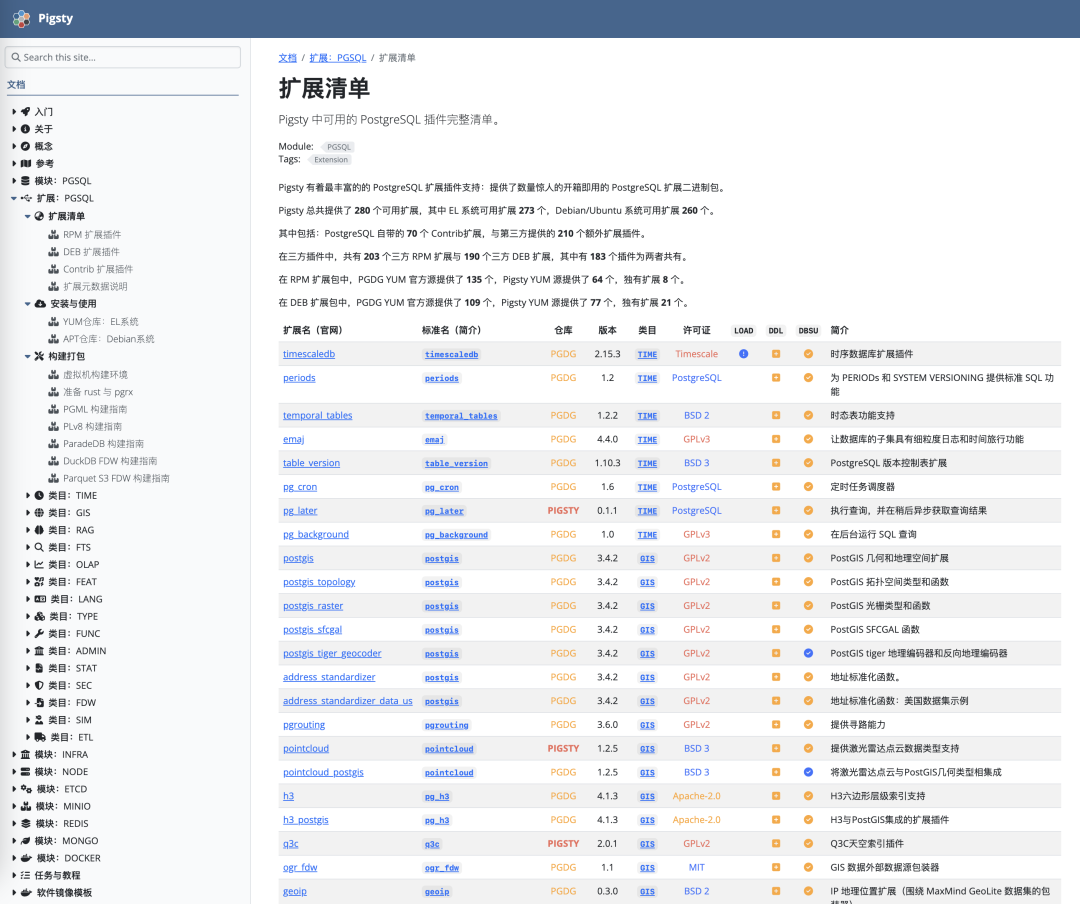Click the Pigsty title in header
Viewport: 1080px width, 904px height.
tap(55, 19)
